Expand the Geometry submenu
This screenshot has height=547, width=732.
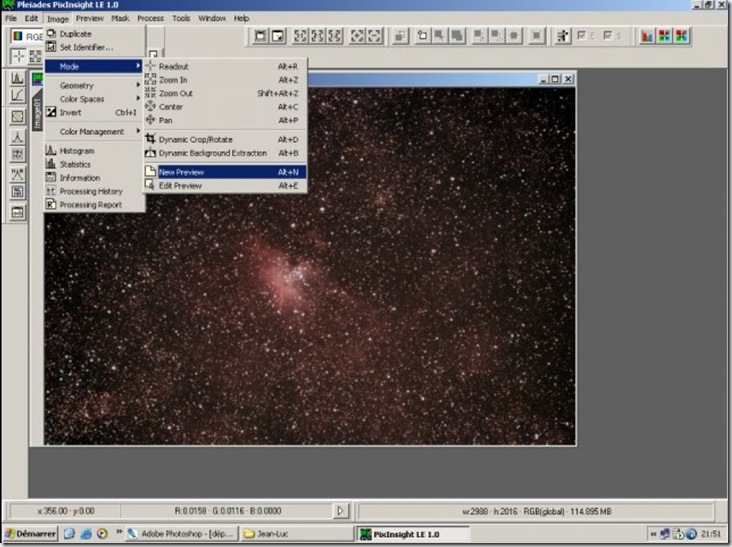95,85
